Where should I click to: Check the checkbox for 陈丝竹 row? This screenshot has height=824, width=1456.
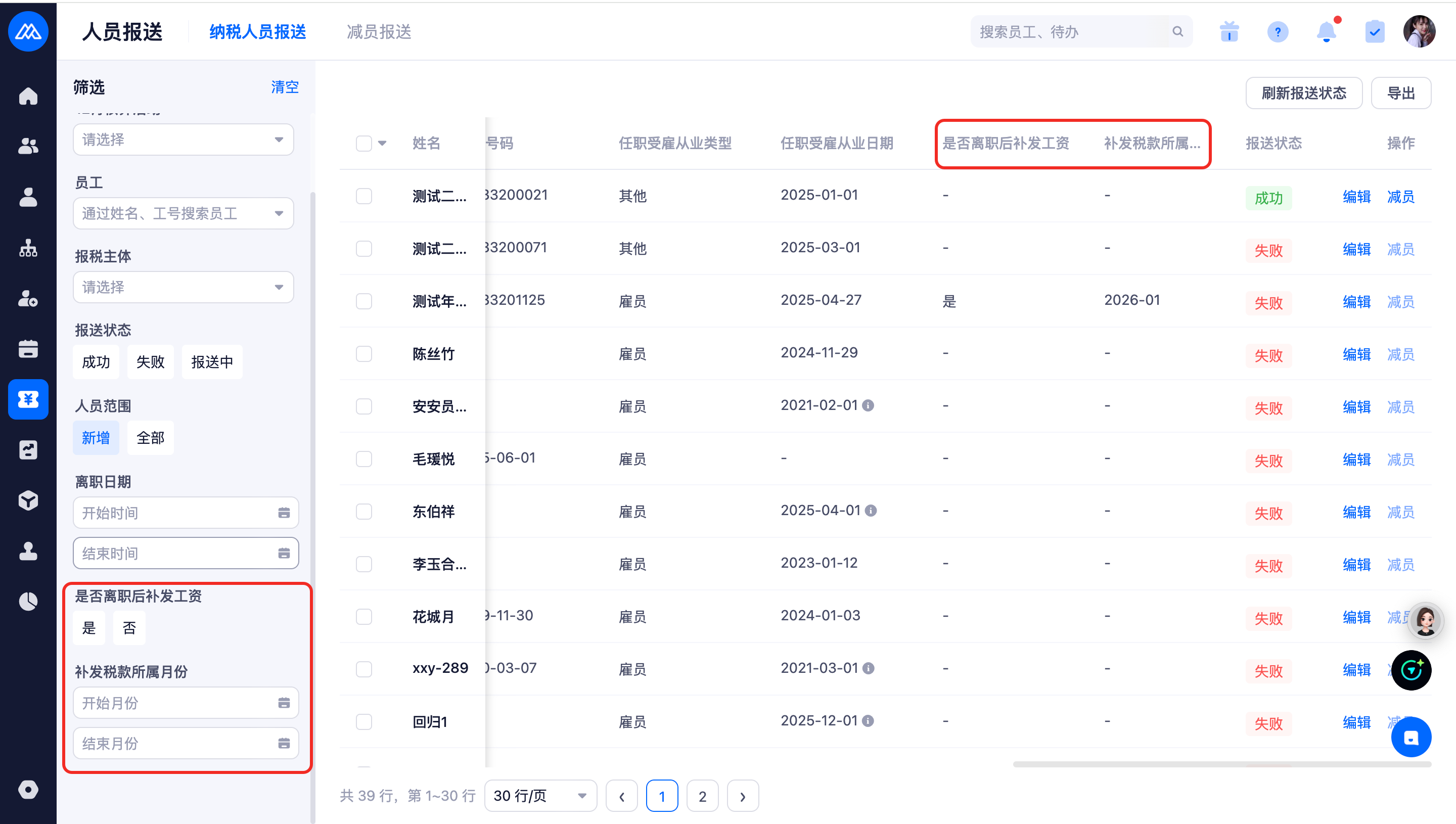(364, 354)
